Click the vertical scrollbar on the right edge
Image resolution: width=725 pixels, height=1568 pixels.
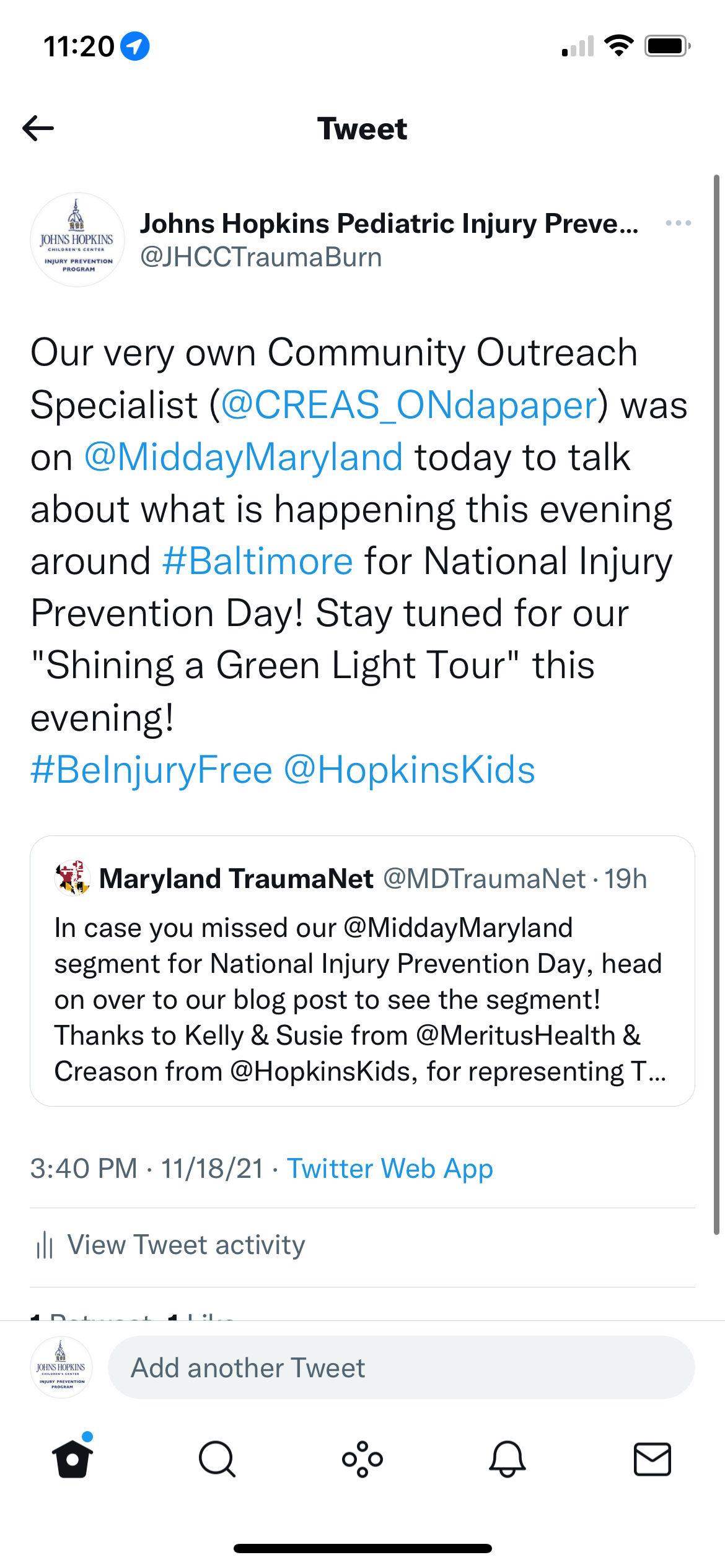(716, 705)
